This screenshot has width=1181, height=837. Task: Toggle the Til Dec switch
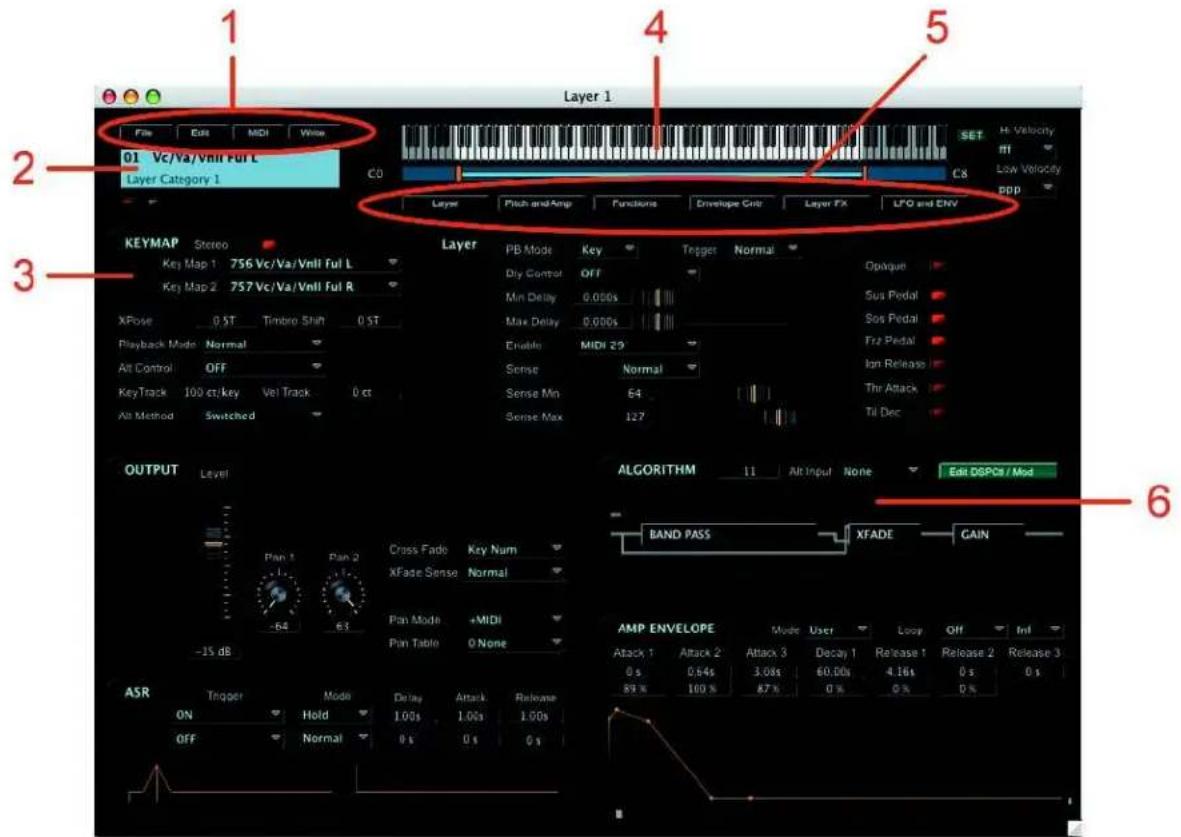[937, 412]
